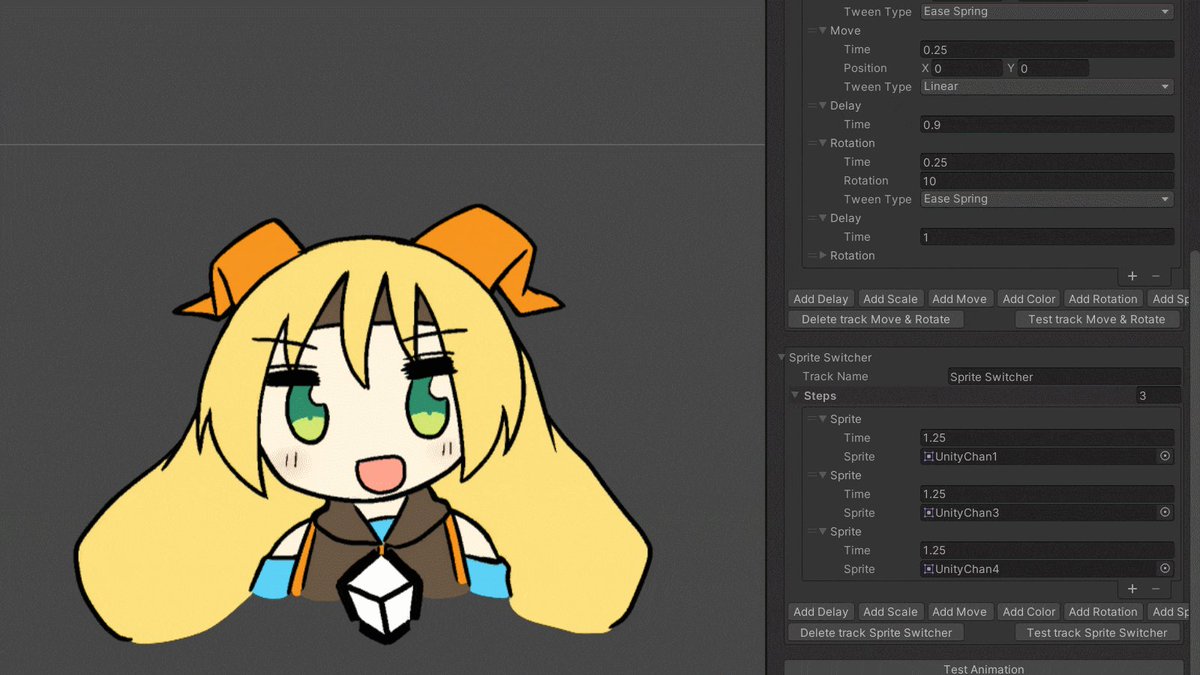Screen dimensions: 1200x675
Task: Add step with plus in Sprite Switcher list
Action: click(1132, 589)
